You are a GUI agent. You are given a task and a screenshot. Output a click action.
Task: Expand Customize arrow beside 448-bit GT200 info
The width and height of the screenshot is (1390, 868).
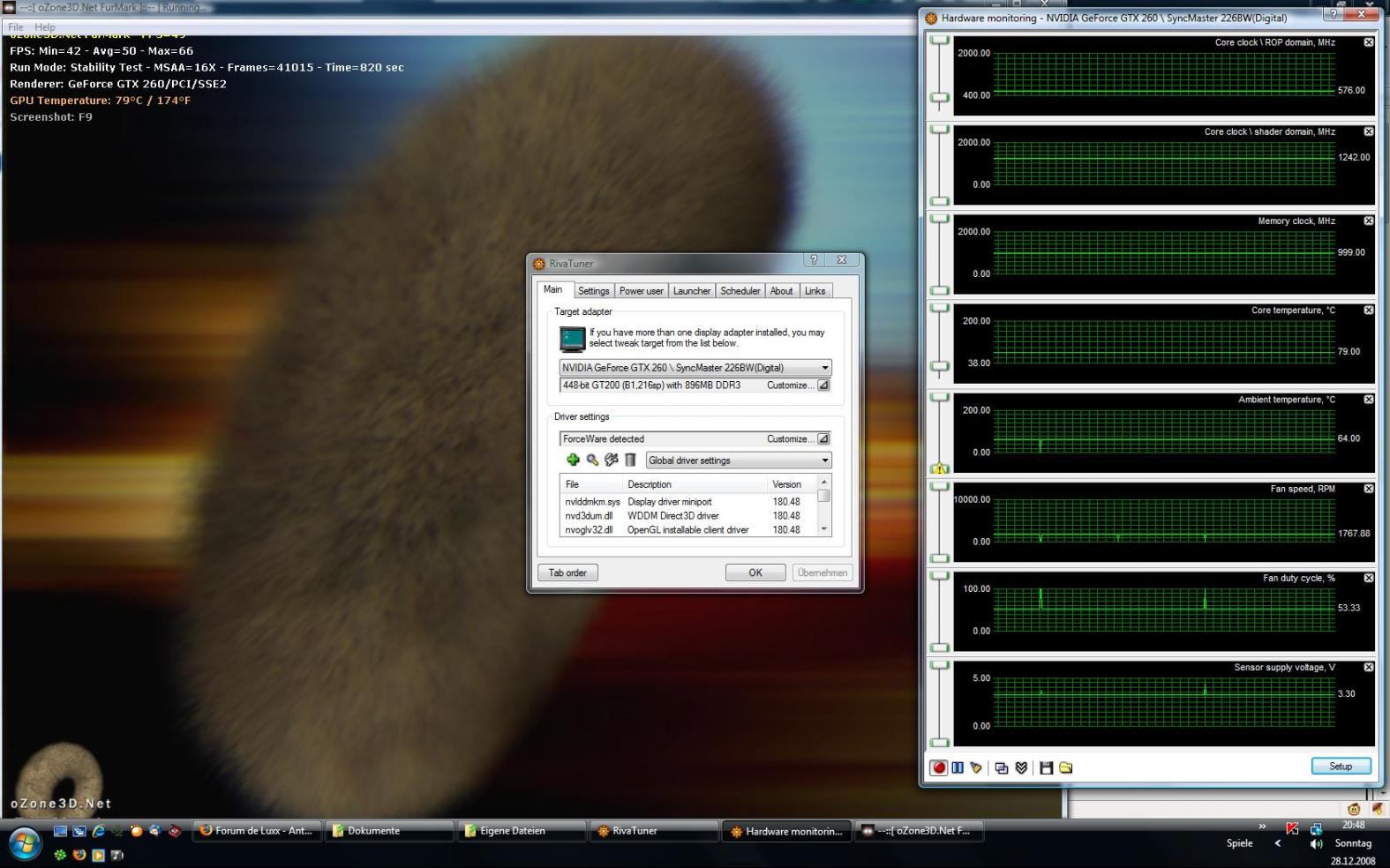[x=823, y=385]
